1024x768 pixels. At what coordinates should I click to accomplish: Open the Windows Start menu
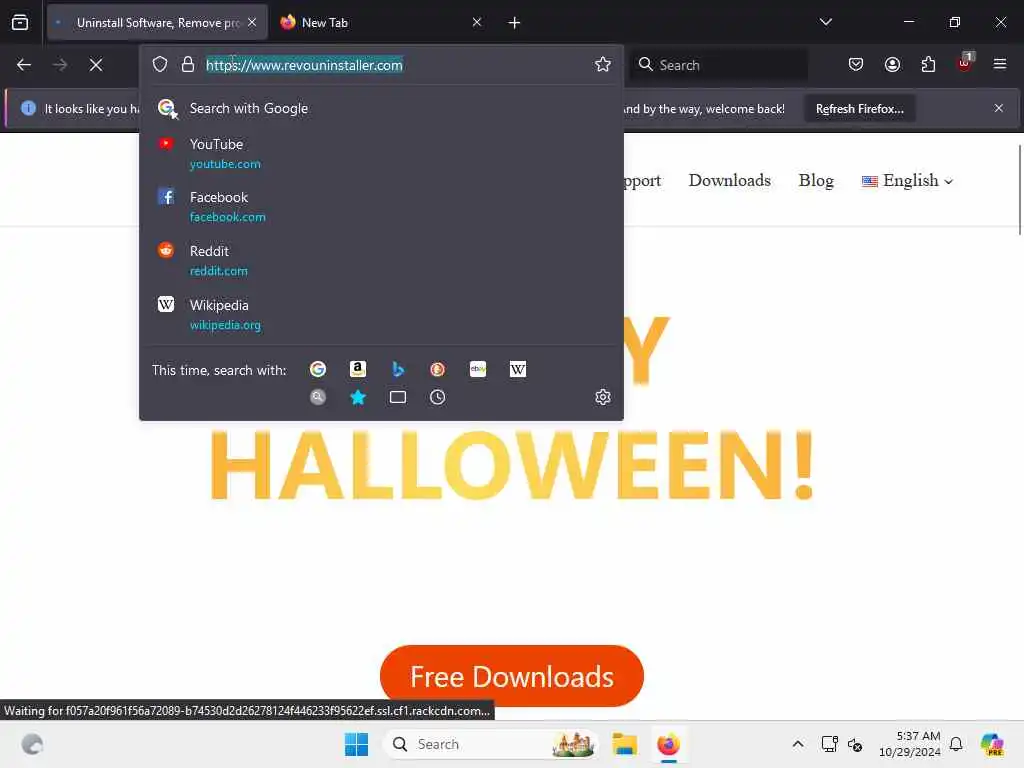pos(356,744)
